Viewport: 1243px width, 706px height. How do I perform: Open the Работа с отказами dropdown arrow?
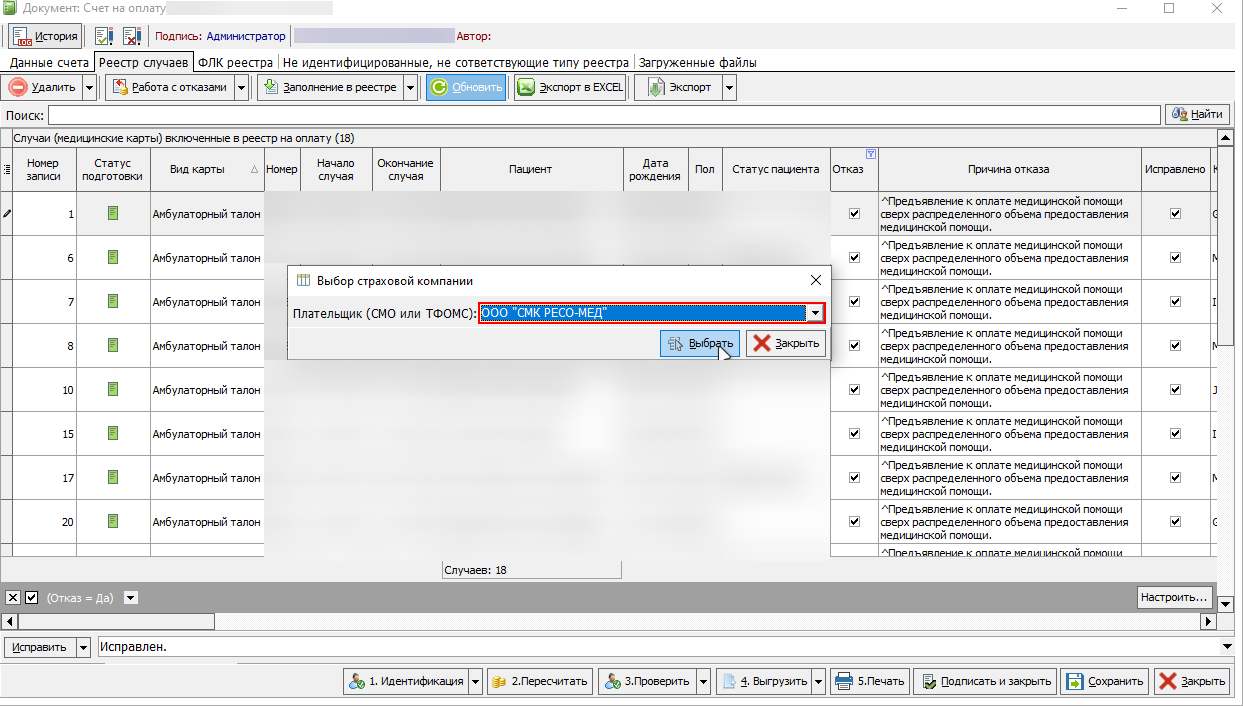[242, 88]
